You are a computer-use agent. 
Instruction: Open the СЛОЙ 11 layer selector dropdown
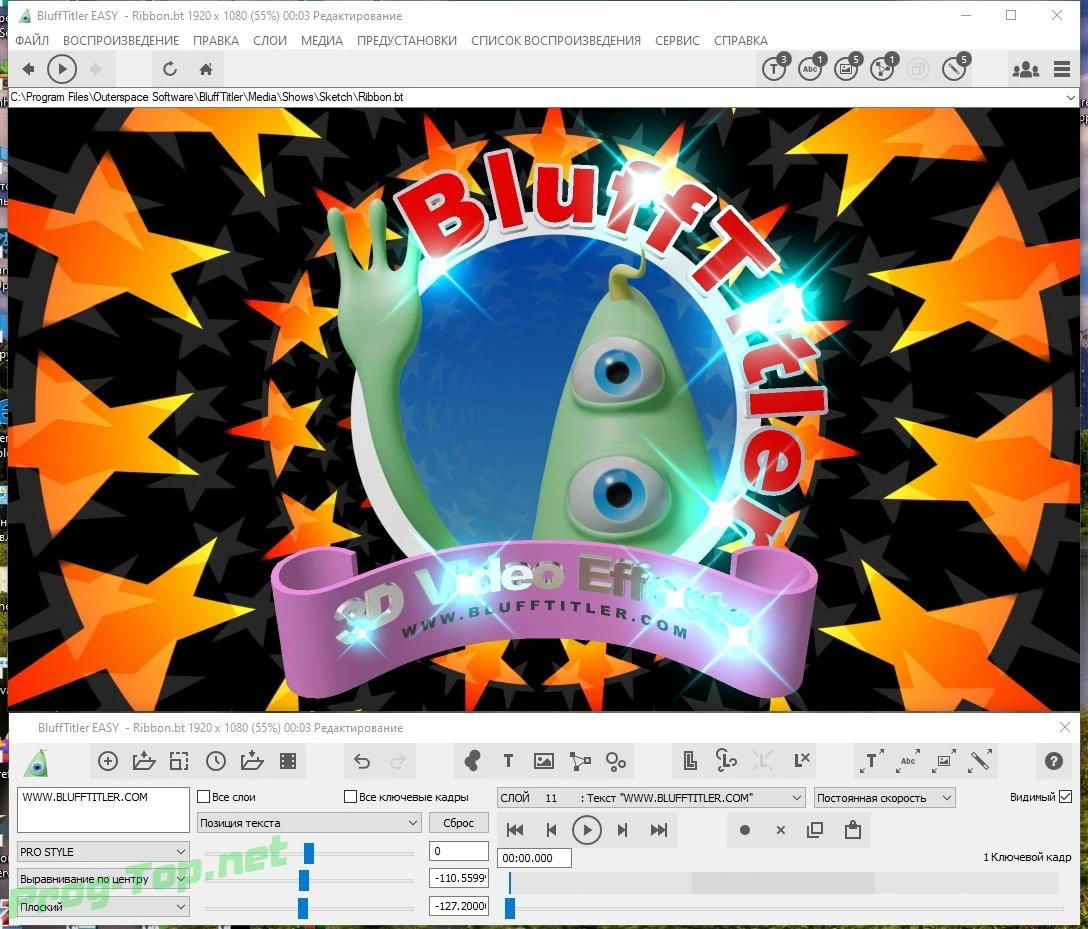pos(651,798)
